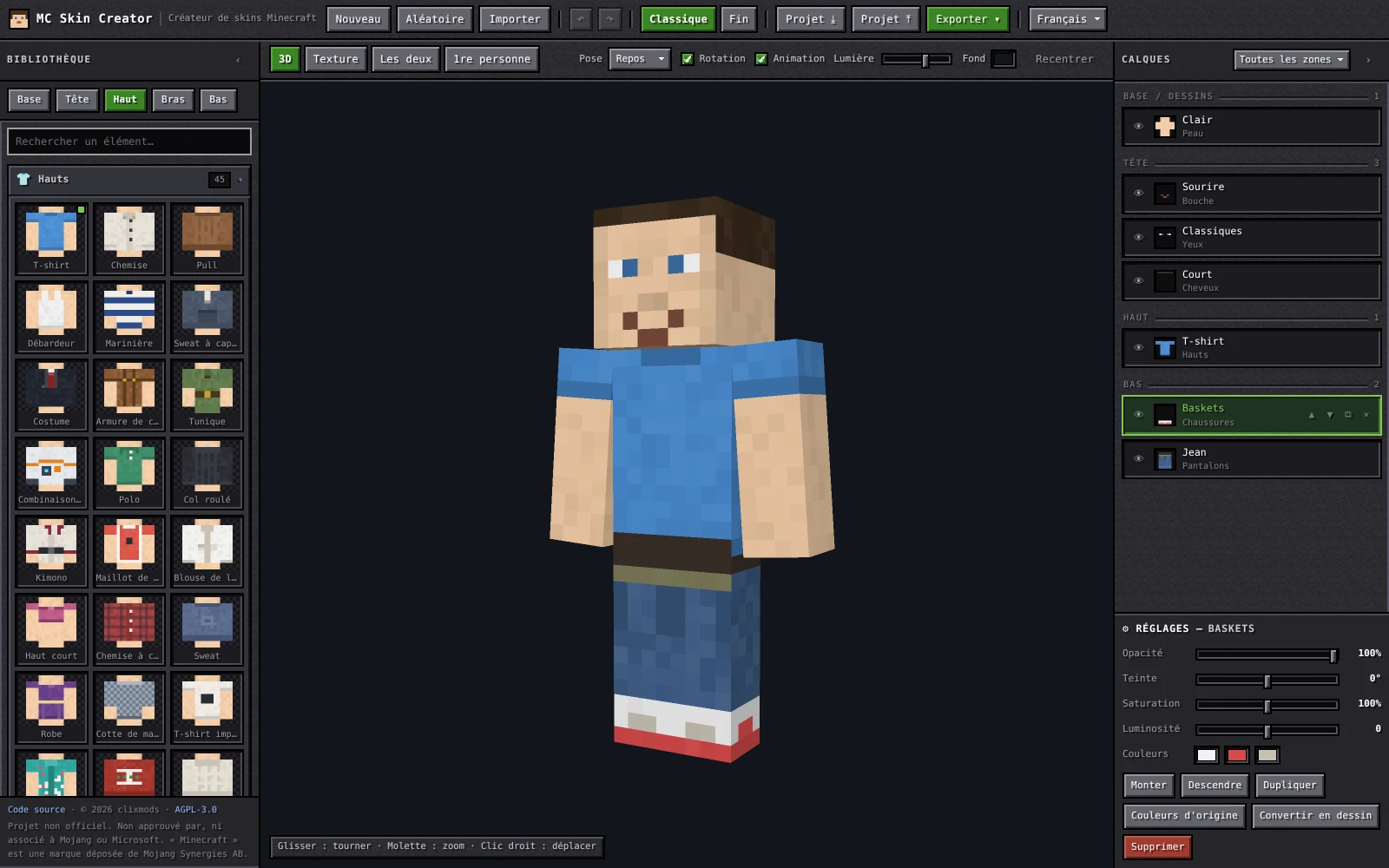Open the Français language dropdown
This screenshot has width=1389, height=868.
1068,19
